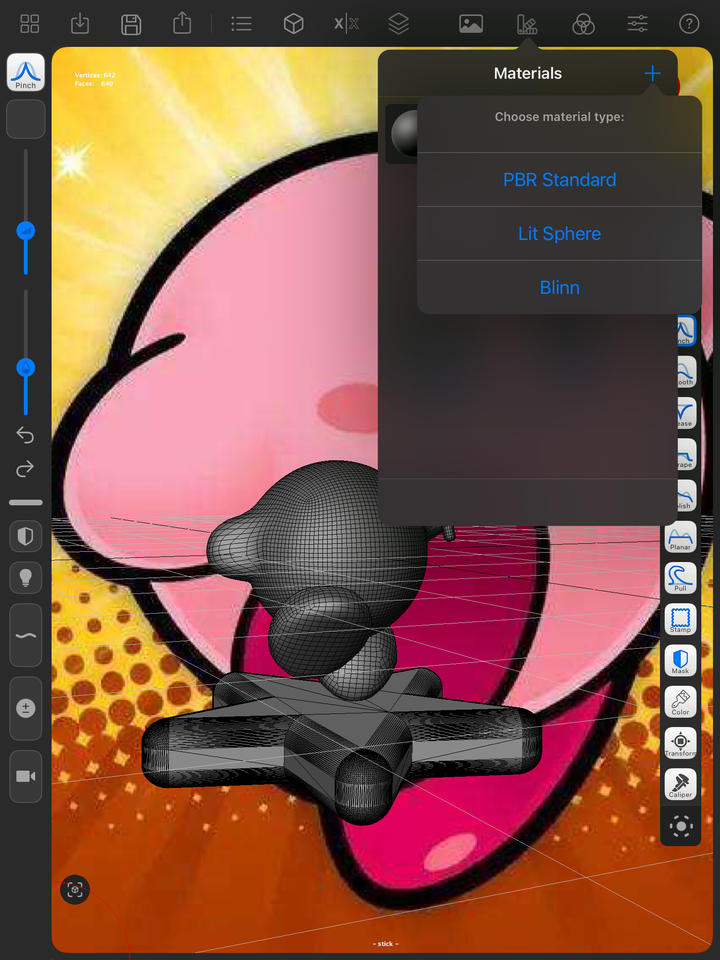Open the Color paint tool
The image size is (720, 960).
click(680, 701)
